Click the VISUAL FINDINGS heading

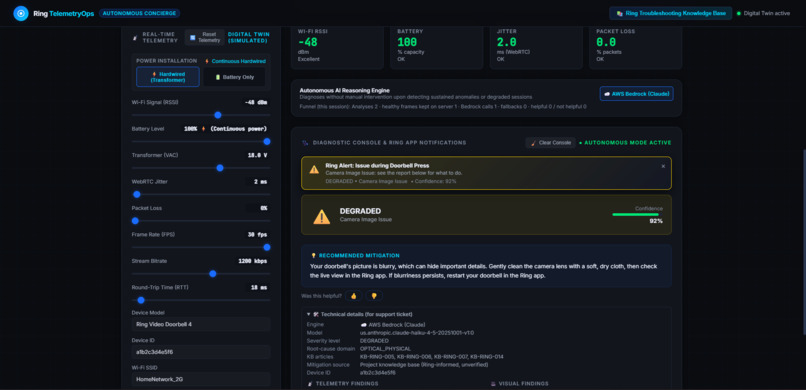pos(523,383)
